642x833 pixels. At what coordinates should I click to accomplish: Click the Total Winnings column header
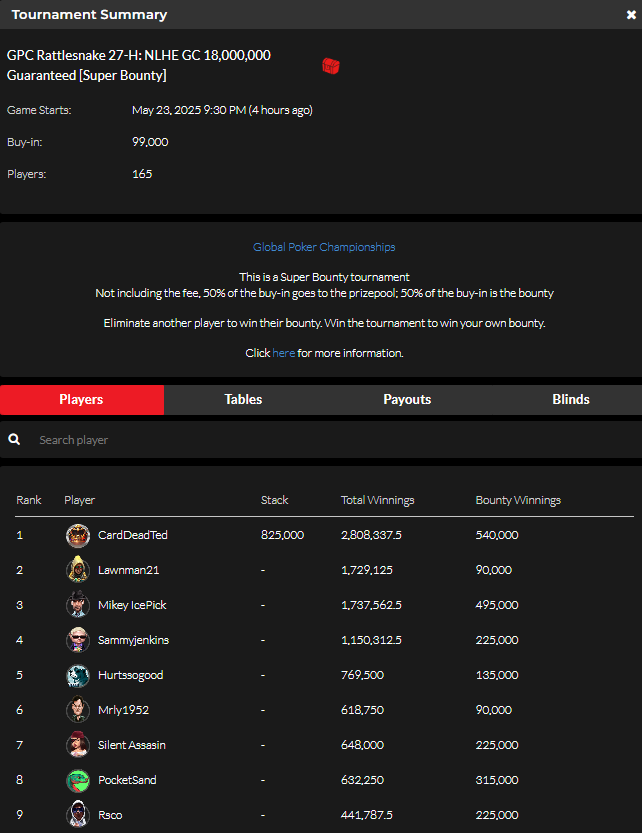[377, 500]
